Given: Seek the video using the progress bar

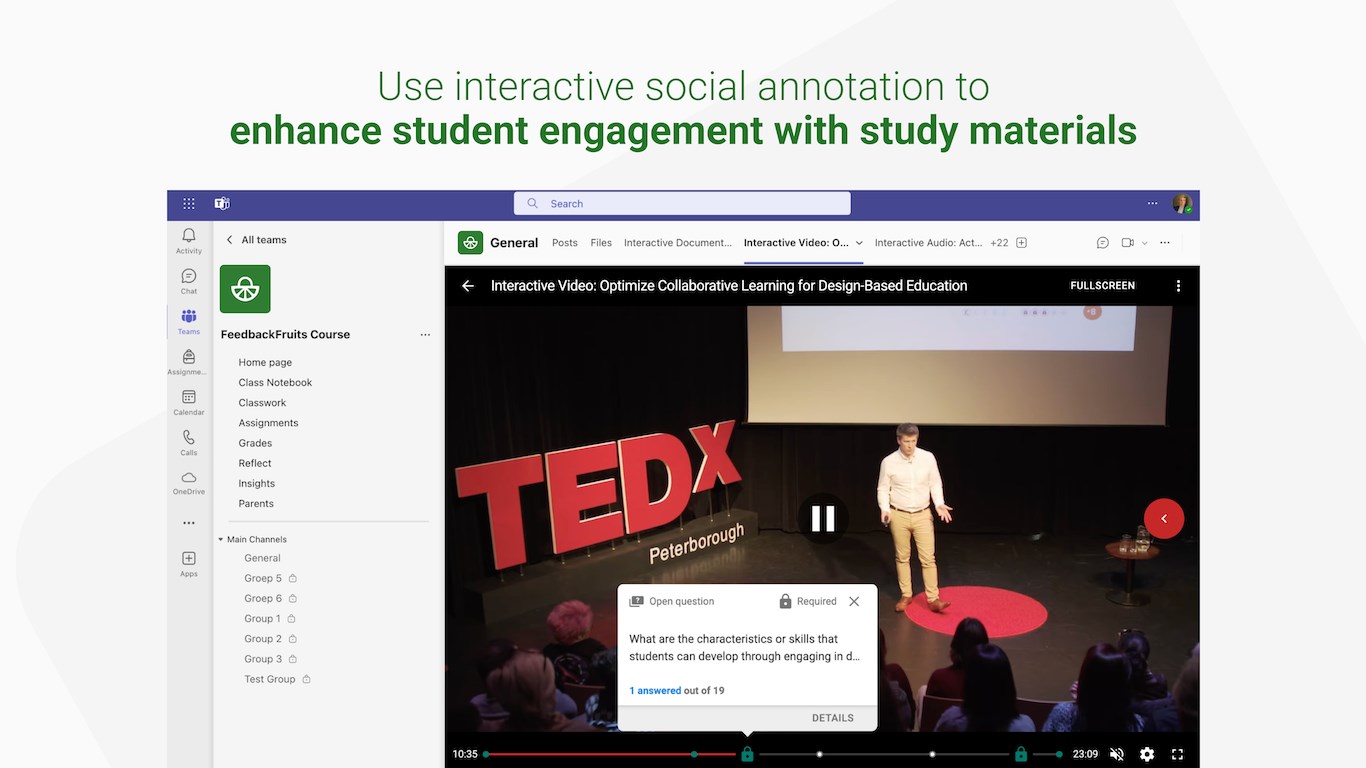Looking at the screenshot, I should [x=771, y=754].
